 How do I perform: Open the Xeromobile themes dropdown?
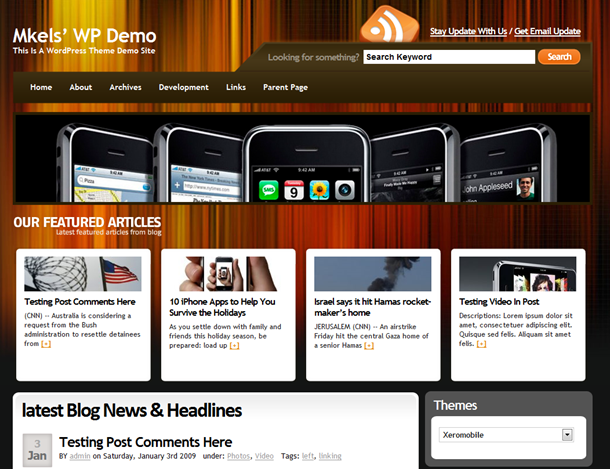(x=506, y=435)
